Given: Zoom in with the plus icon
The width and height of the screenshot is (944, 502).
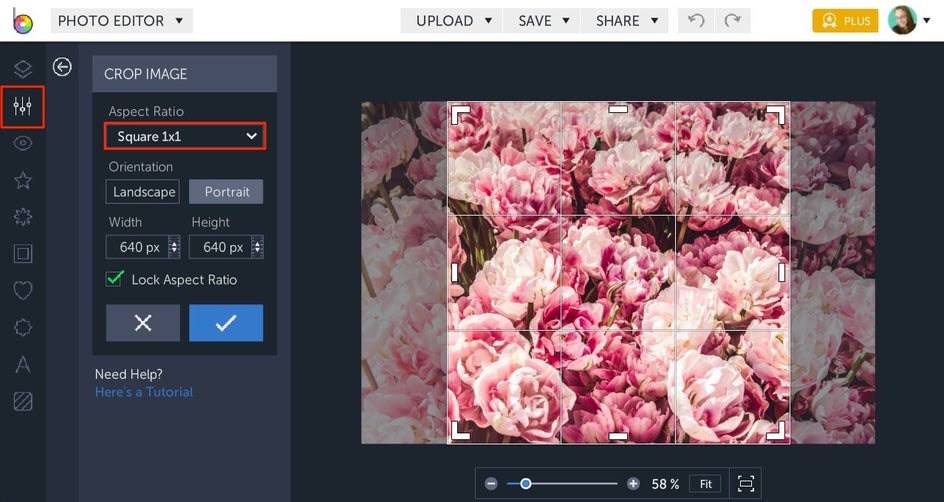Looking at the screenshot, I should 633,483.
